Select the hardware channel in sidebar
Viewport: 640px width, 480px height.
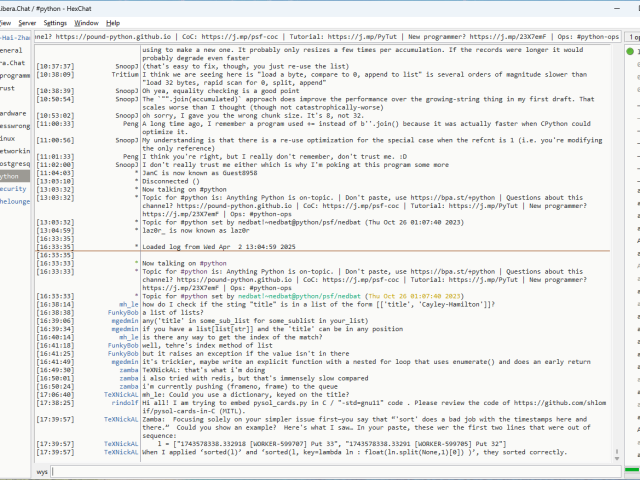click(14, 113)
